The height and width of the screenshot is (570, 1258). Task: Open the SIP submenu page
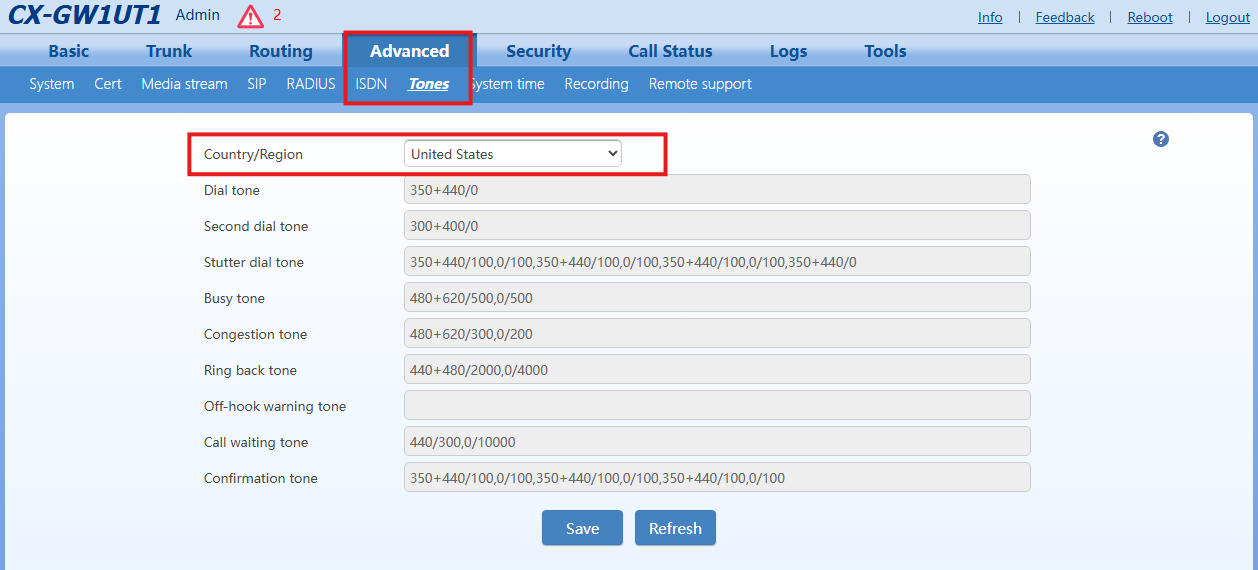[257, 84]
